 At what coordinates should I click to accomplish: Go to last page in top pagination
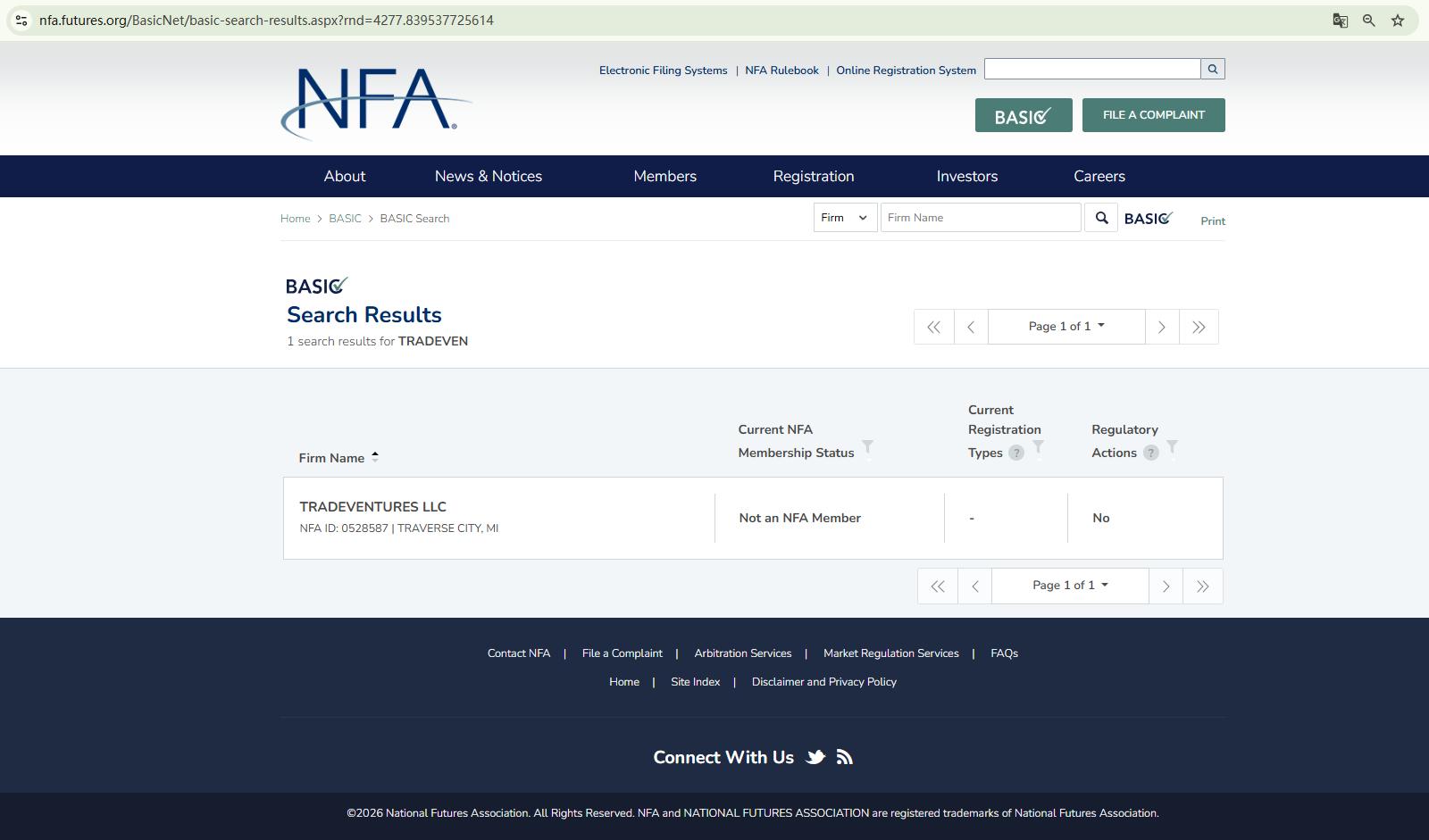tap(1199, 327)
